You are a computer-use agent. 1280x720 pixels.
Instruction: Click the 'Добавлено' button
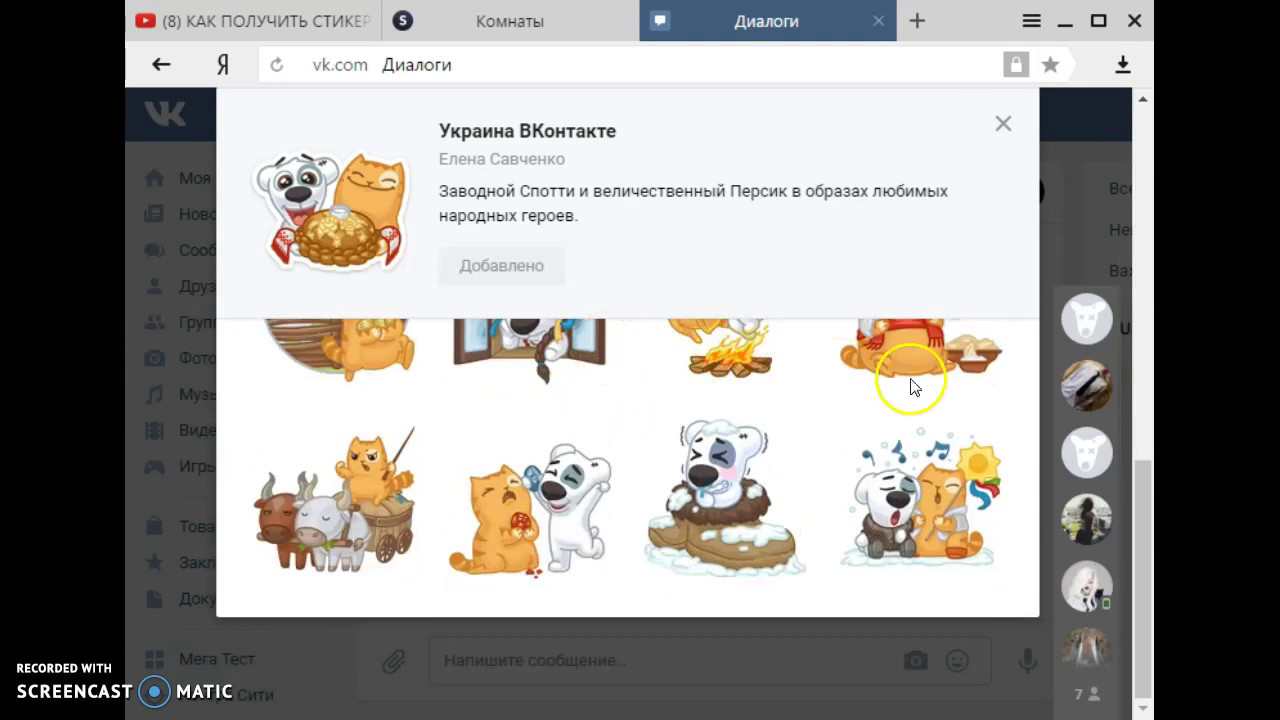pyautogui.click(x=501, y=266)
